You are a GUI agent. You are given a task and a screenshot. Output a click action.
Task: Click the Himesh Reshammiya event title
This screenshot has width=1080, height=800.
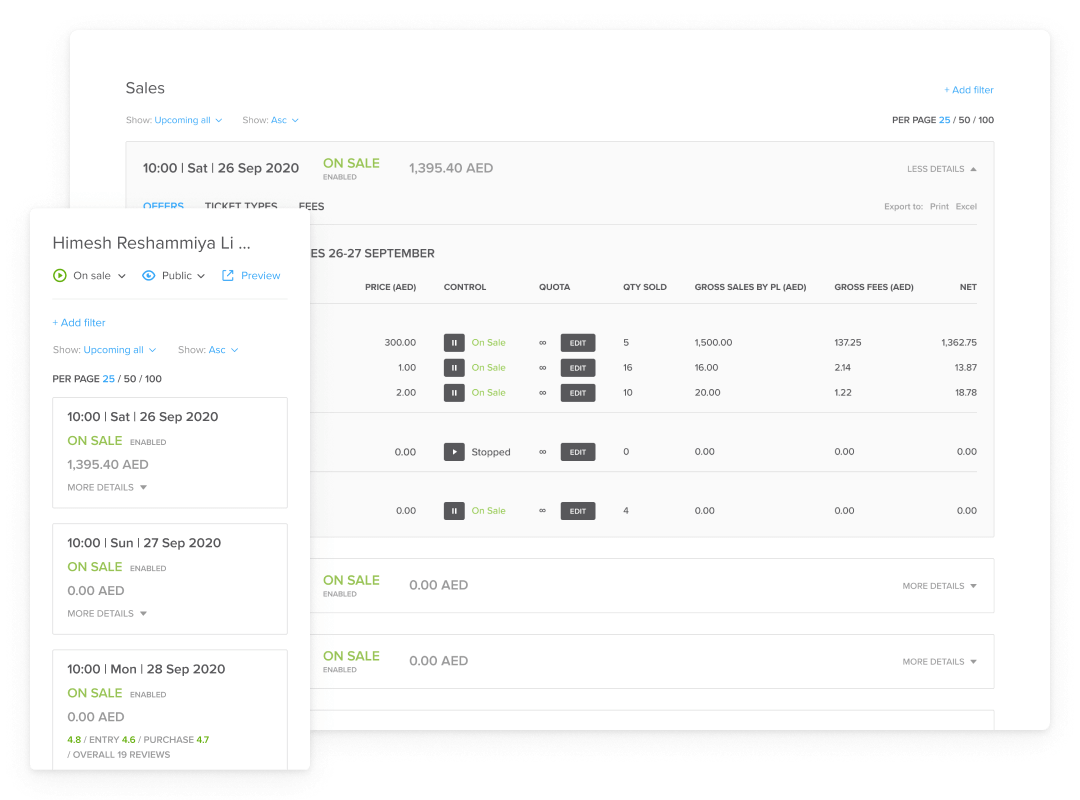pos(152,243)
